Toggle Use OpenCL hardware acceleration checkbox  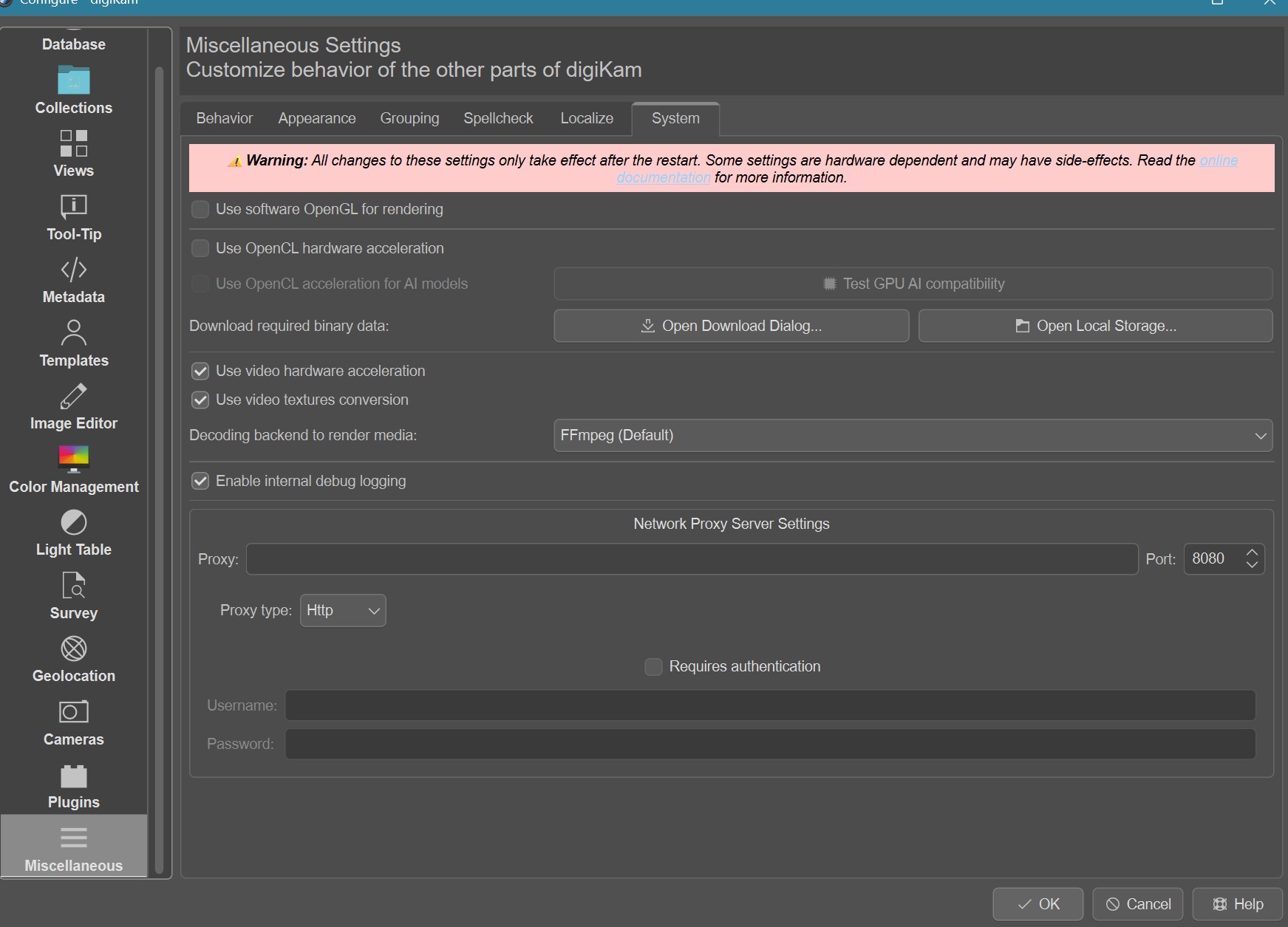tap(200, 249)
